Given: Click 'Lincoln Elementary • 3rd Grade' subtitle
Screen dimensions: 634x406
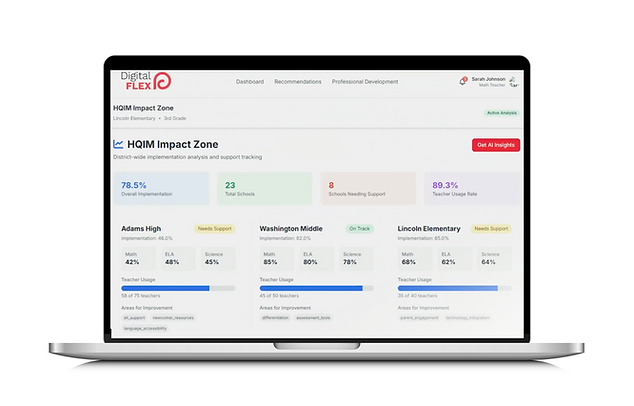Looking at the screenshot, I should 150,118.
